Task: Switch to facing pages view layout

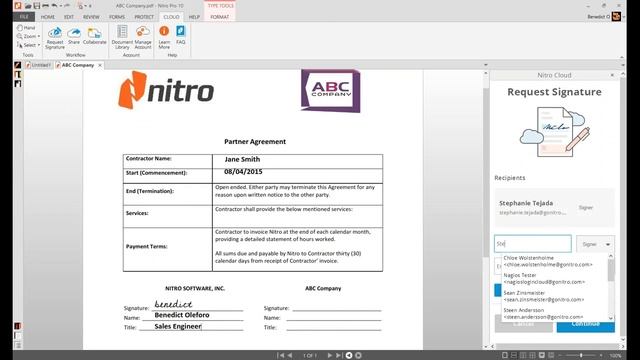Action: (524, 356)
